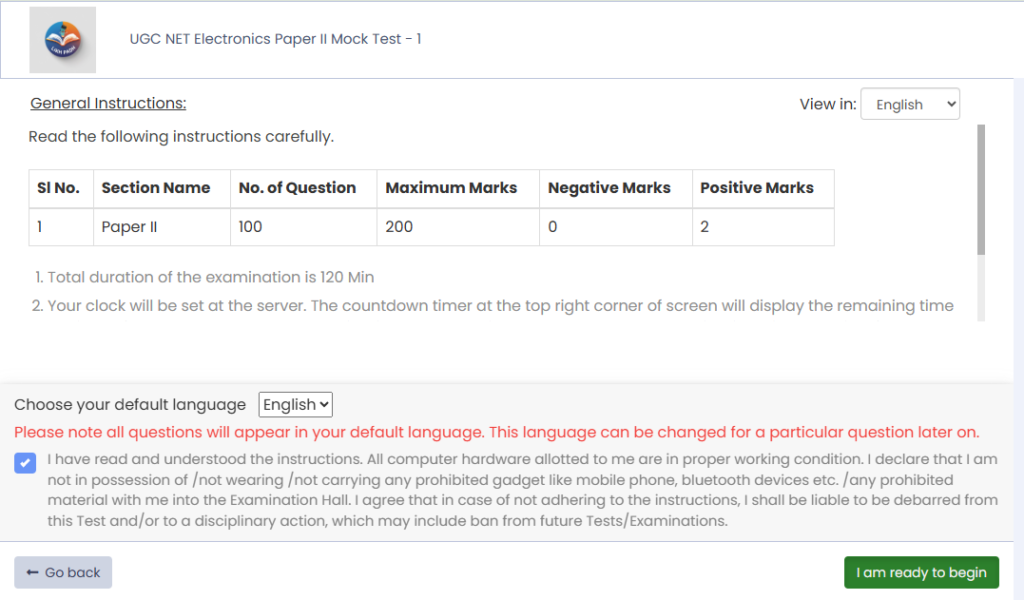Image resolution: width=1024 pixels, height=600 pixels.
Task: Click the No. of Question column header
Action: coord(297,188)
